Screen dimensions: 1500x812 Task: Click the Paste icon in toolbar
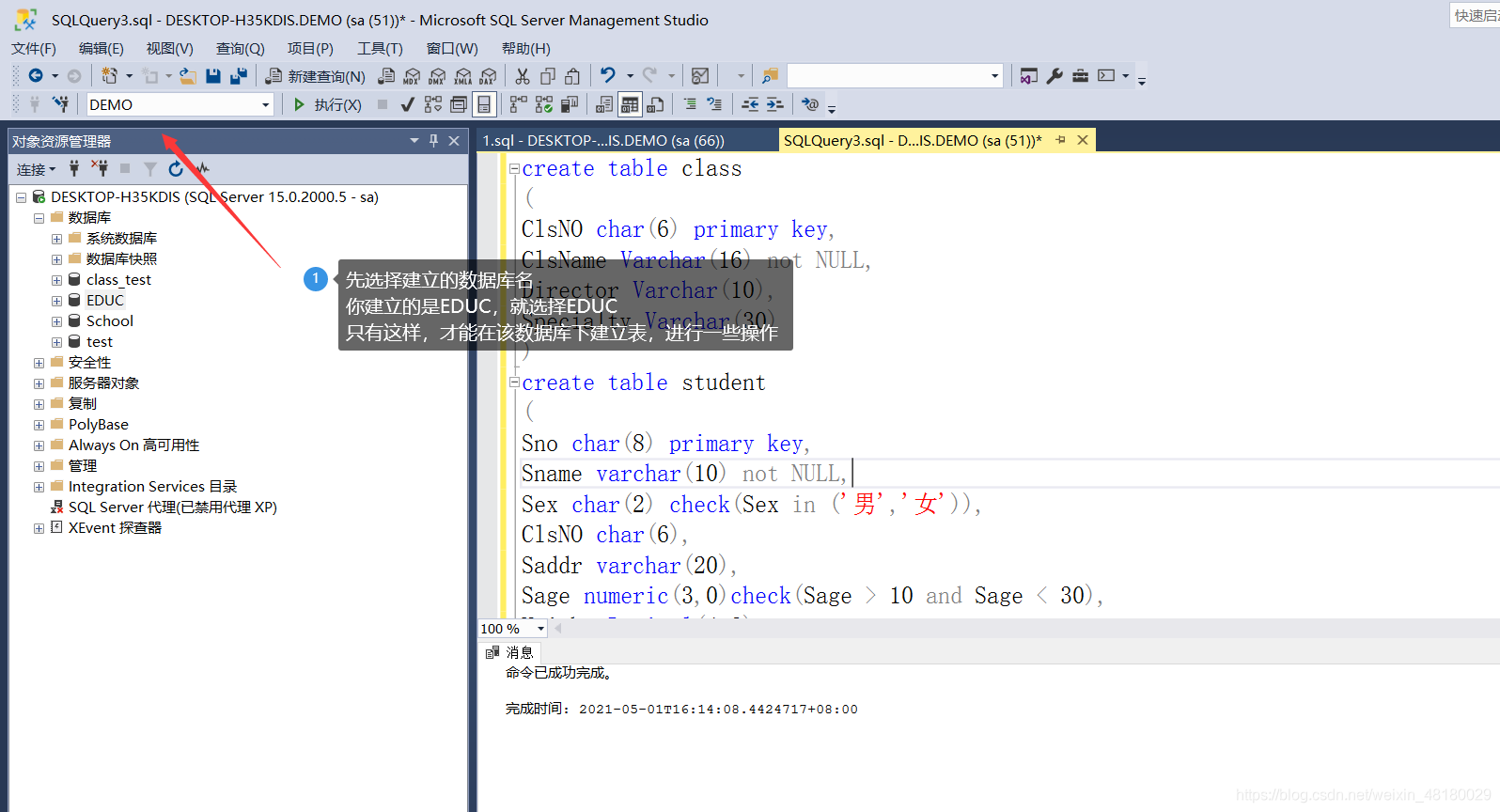(572, 76)
